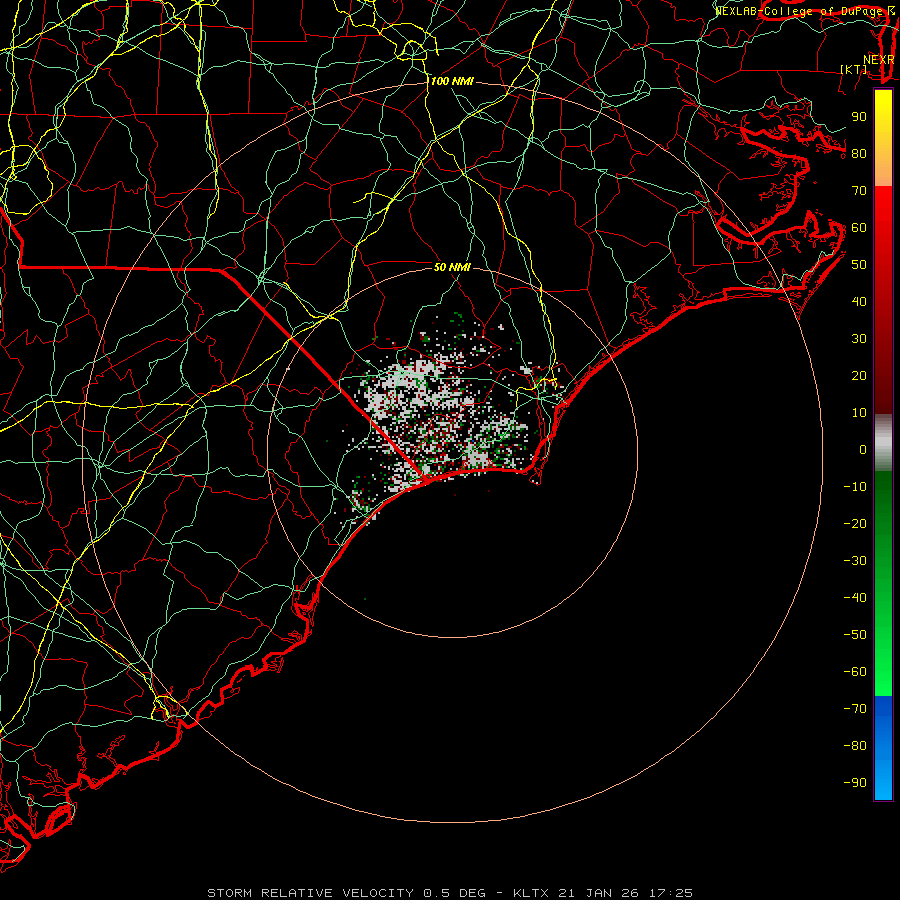Click the positive '80' scale value
The image size is (900, 900).
pos(859,154)
